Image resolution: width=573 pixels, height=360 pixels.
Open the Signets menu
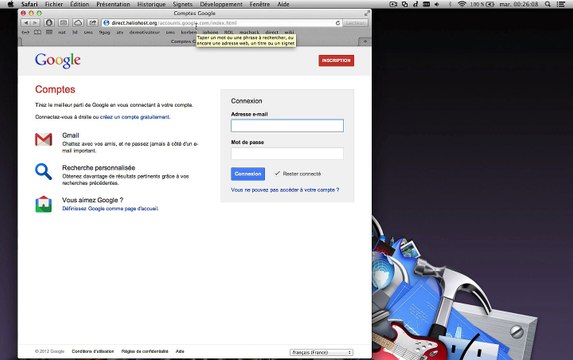pos(183,4)
